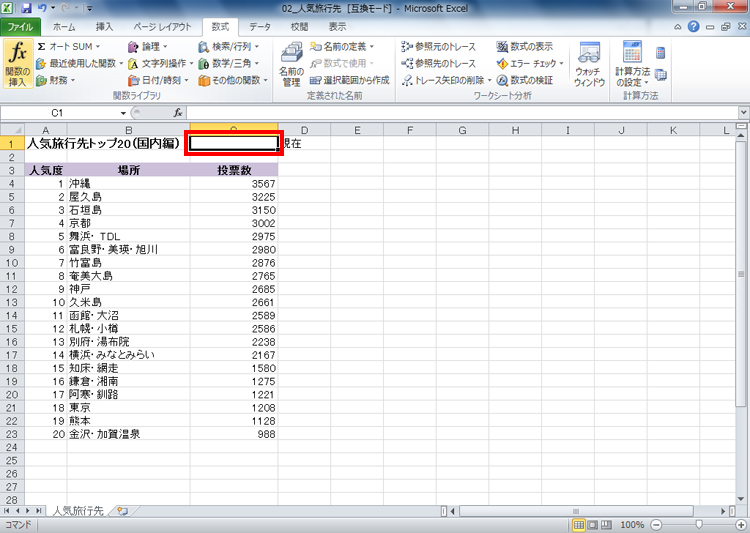Click the Excel Help question mark icon
Viewport: 750px width, 533px height.
[x=694, y=27]
